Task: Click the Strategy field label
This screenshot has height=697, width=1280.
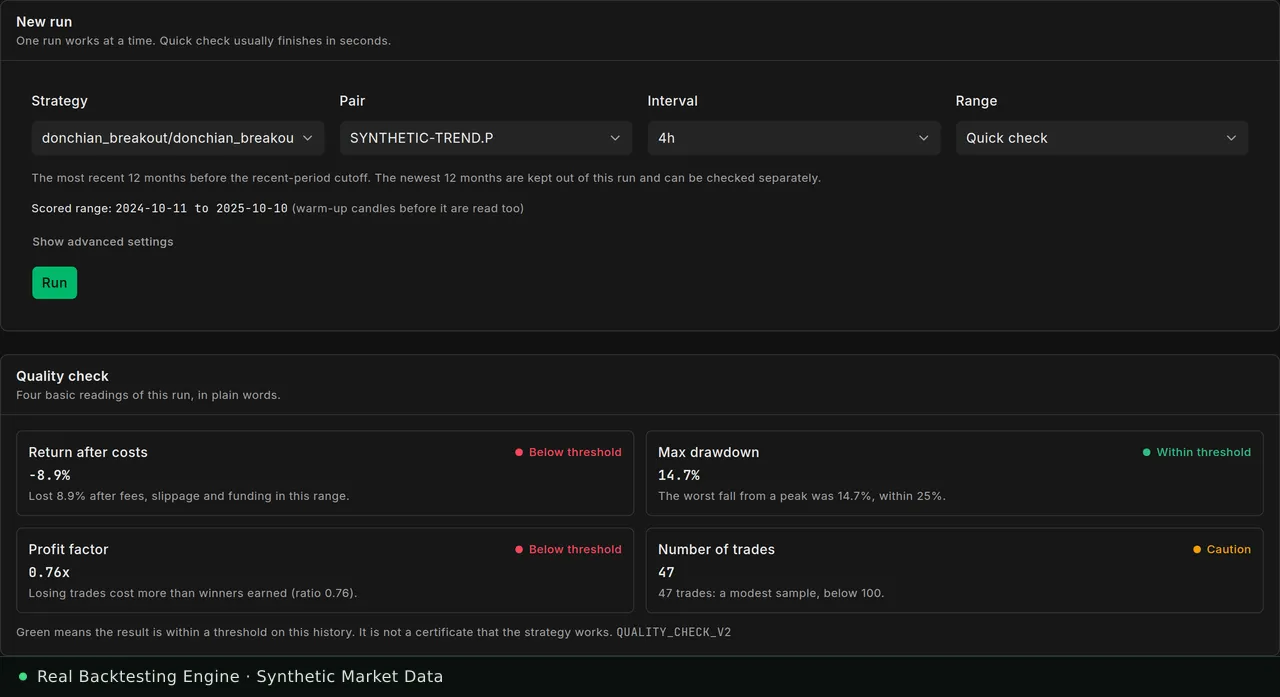Action: click(59, 101)
